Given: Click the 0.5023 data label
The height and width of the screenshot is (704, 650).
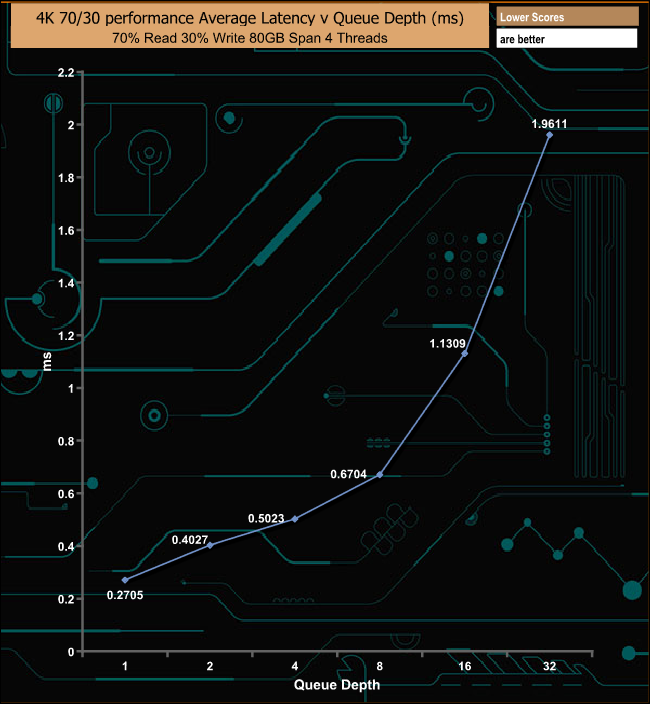Looking at the screenshot, I should click(266, 519).
